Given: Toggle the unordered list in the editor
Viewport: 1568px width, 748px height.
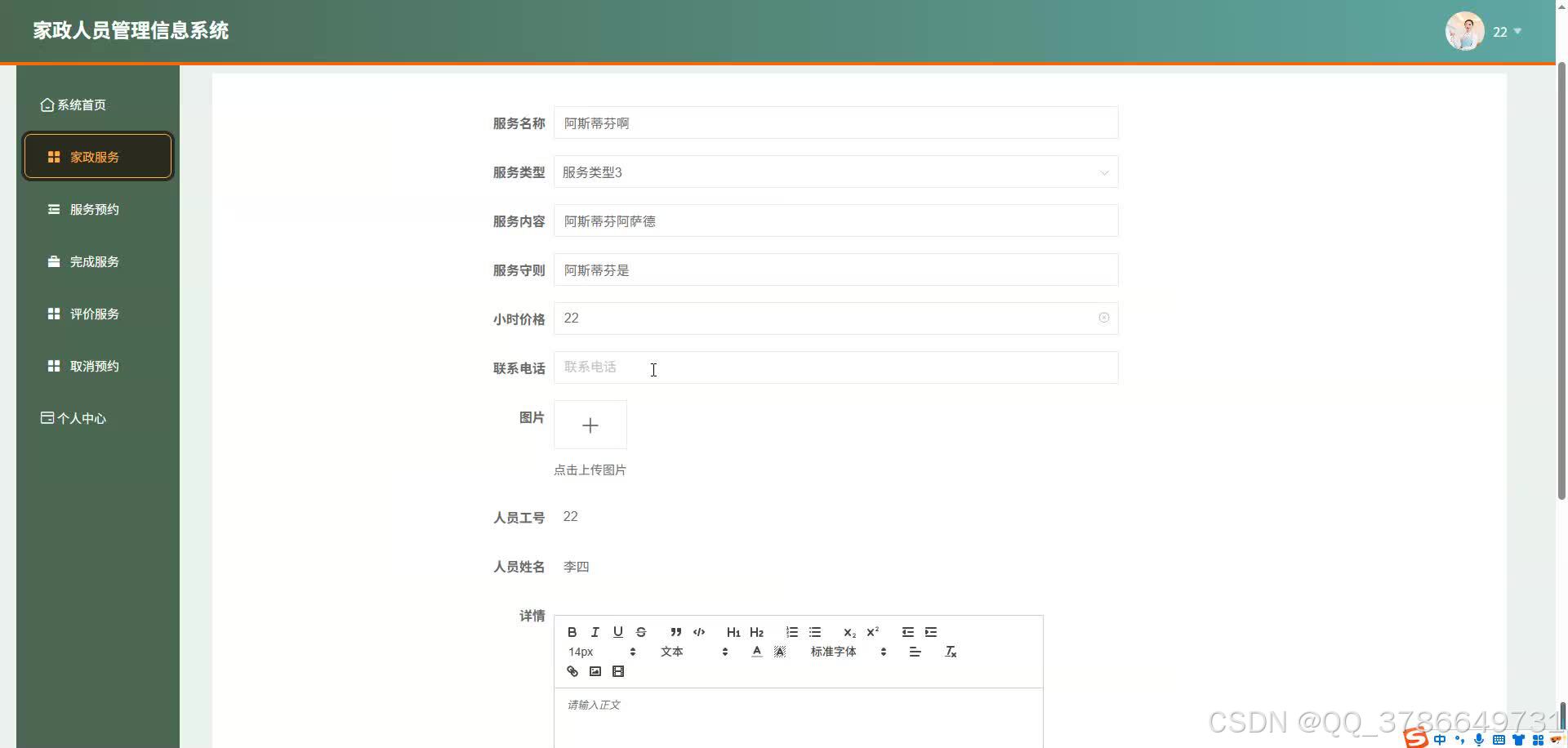Looking at the screenshot, I should pyautogui.click(x=814, y=631).
